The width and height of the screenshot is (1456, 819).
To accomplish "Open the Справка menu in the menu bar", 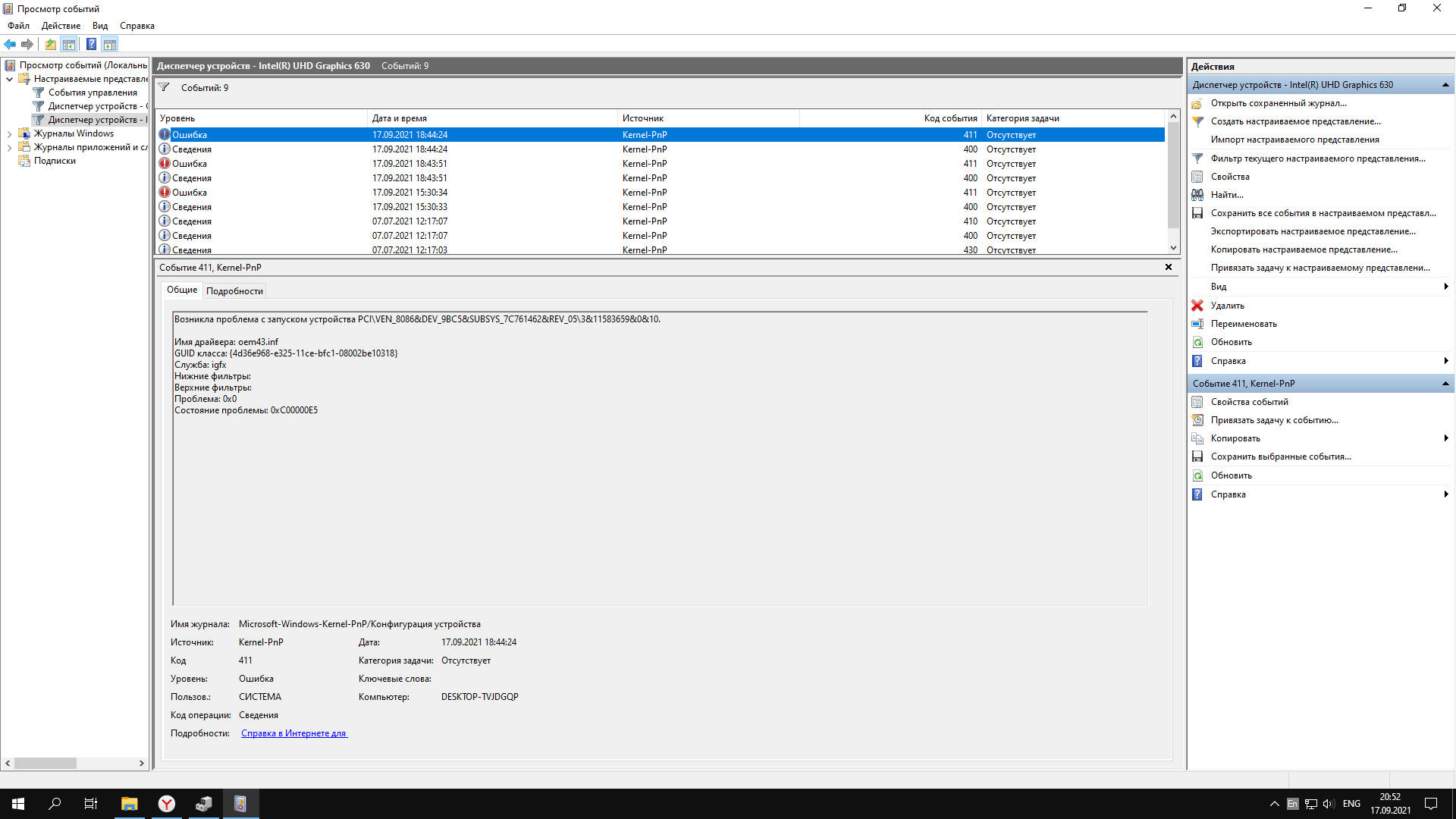I will click(x=137, y=26).
